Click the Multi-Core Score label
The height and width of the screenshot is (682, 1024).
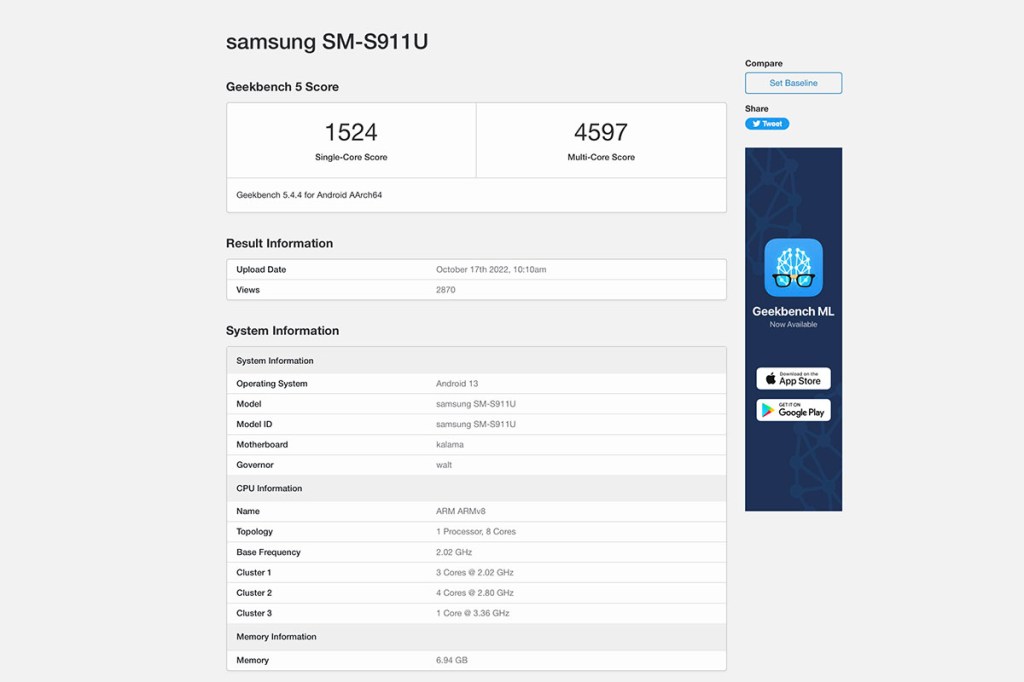(601, 157)
